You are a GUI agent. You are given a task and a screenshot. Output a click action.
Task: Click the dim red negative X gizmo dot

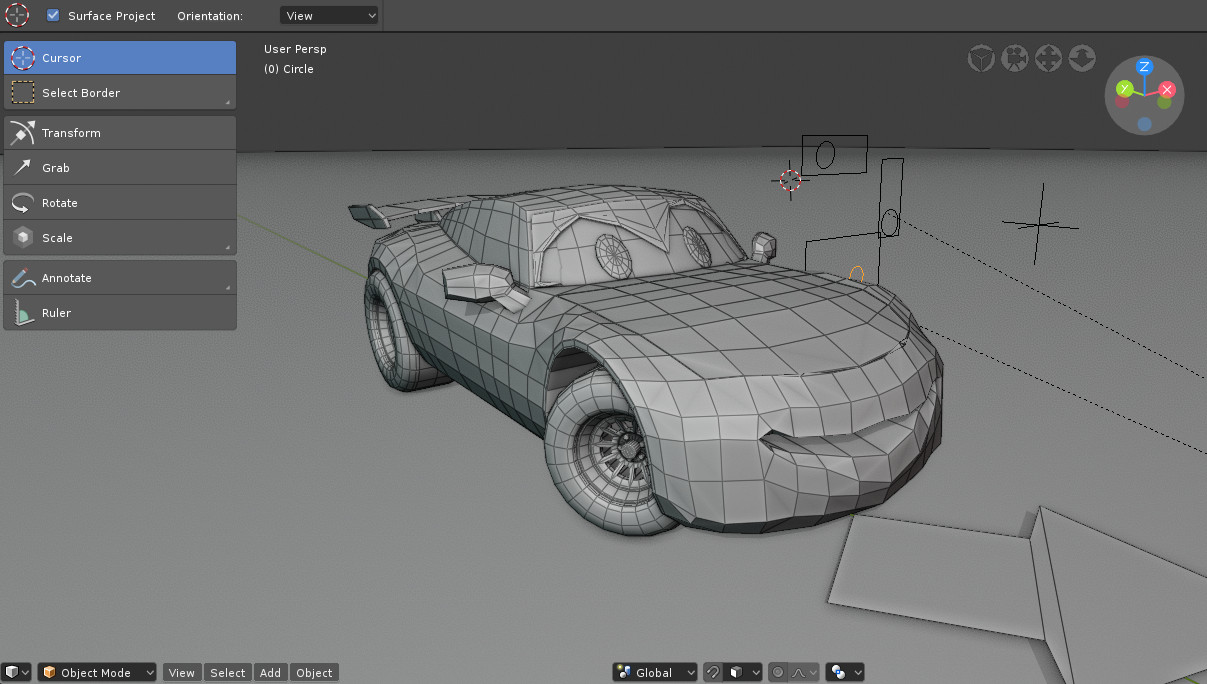click(1122, 102)
